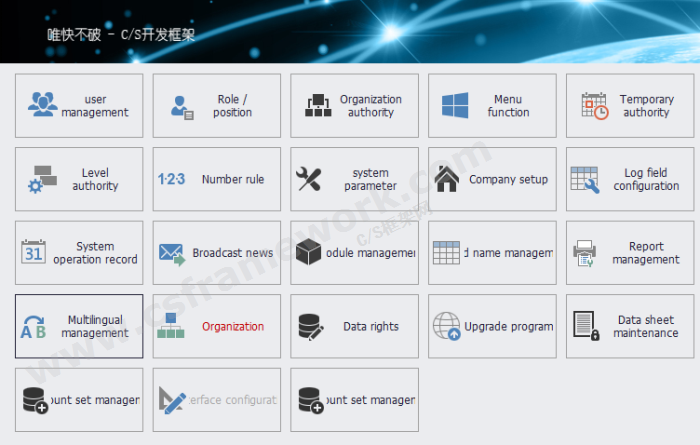The height and width of the screenshot is (445, 700).
Task: Open the Number rule tile
Action: (x=217, y=180)
